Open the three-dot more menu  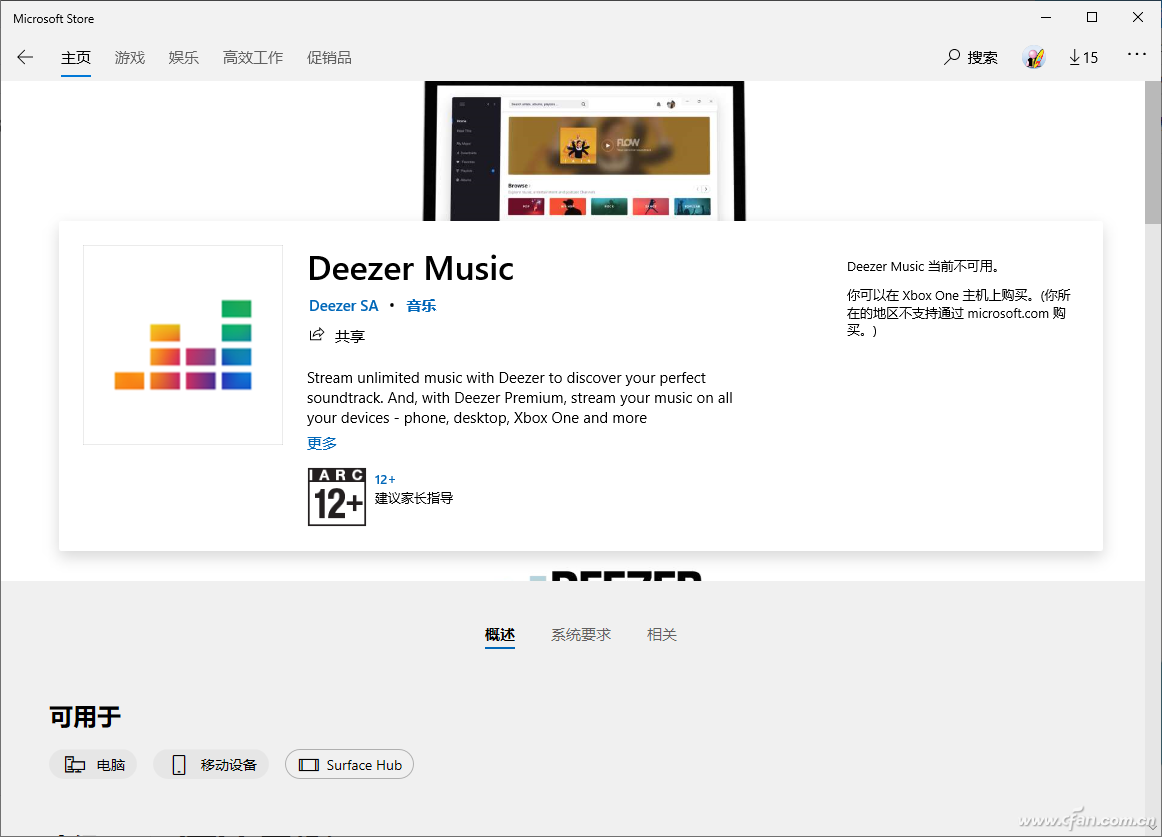point(1137,54)
